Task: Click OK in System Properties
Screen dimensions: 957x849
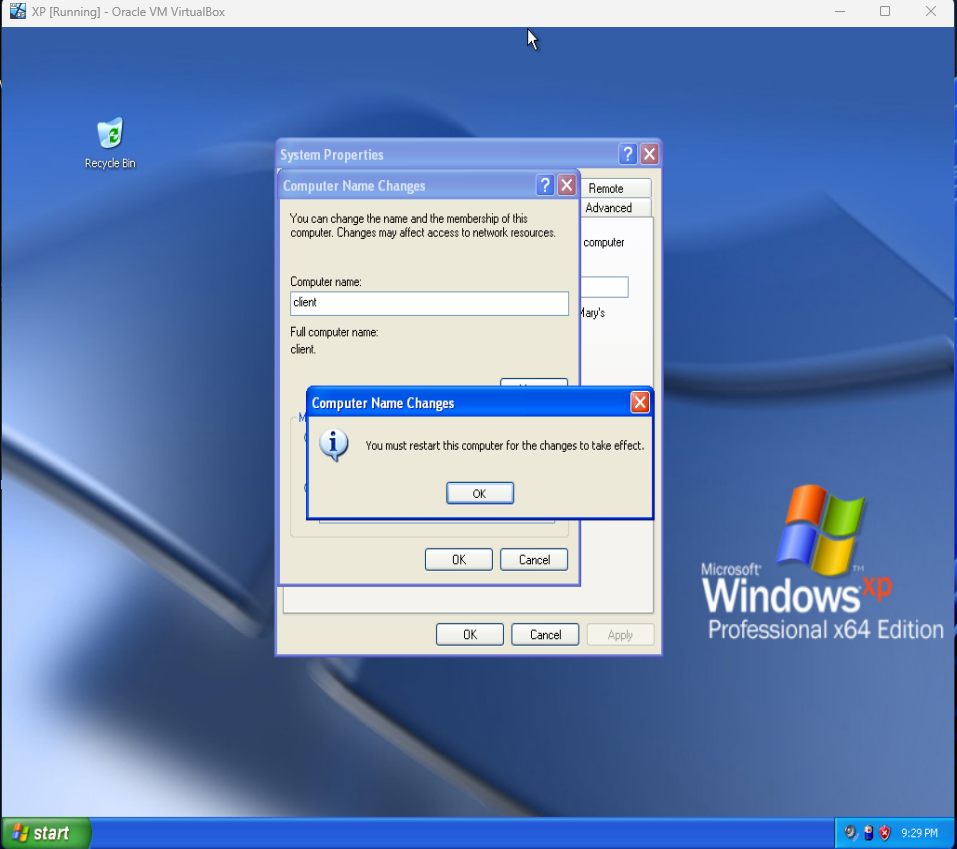Action: (470, 635)
